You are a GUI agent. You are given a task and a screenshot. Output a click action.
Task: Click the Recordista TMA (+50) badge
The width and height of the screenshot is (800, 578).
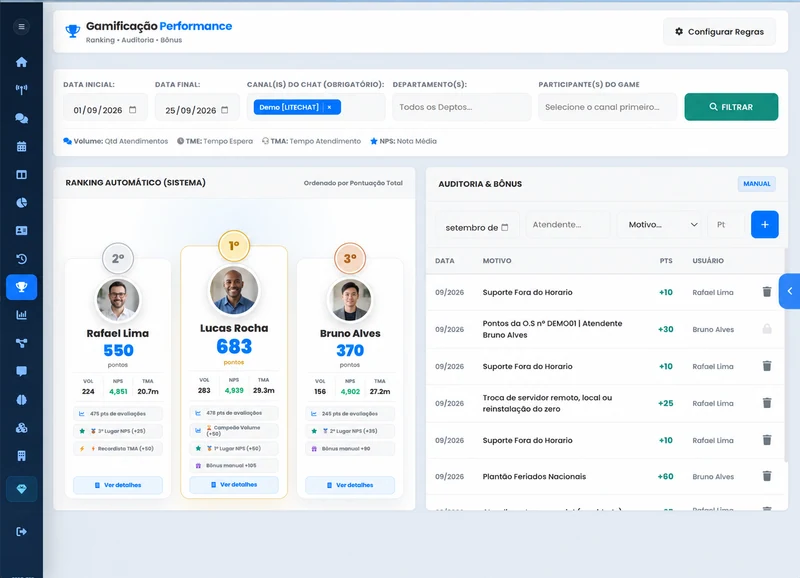pyautogui.click(x=118, y=448)
